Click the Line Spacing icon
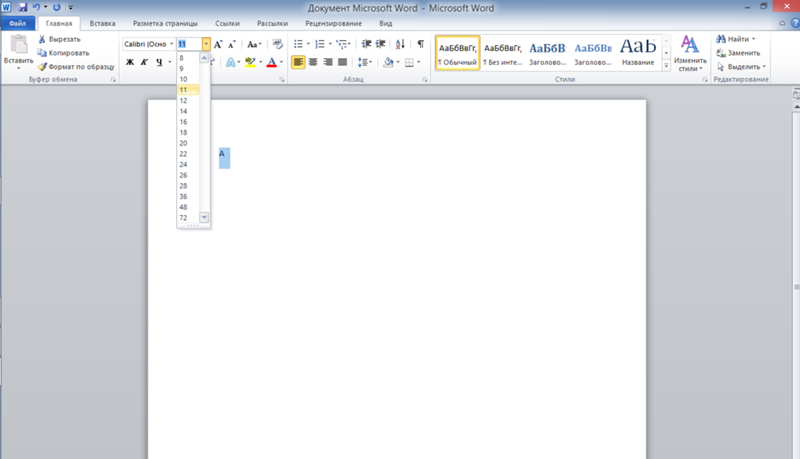The width and height of the screenshot is (800, 459). [363, 62]
